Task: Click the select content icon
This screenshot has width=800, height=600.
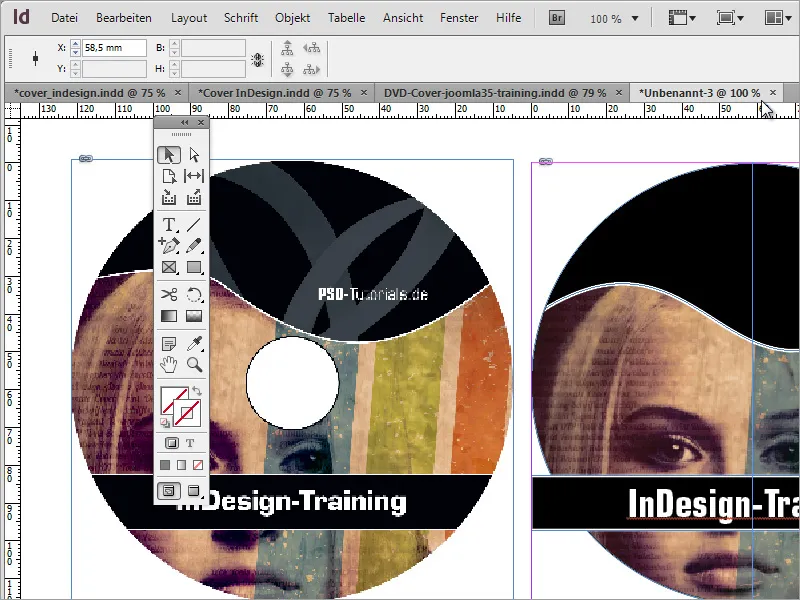Action: [287, 69]
